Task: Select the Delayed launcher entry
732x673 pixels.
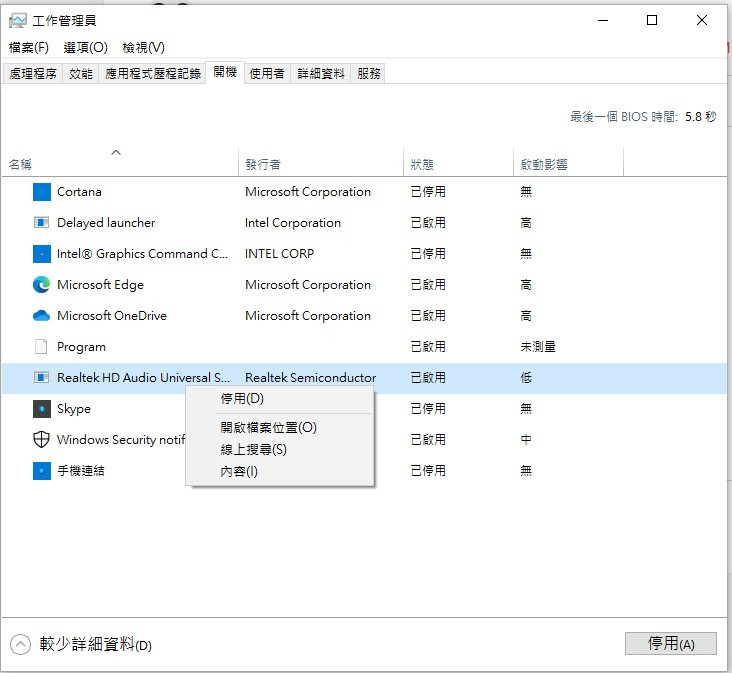Action: pos(106,223)
